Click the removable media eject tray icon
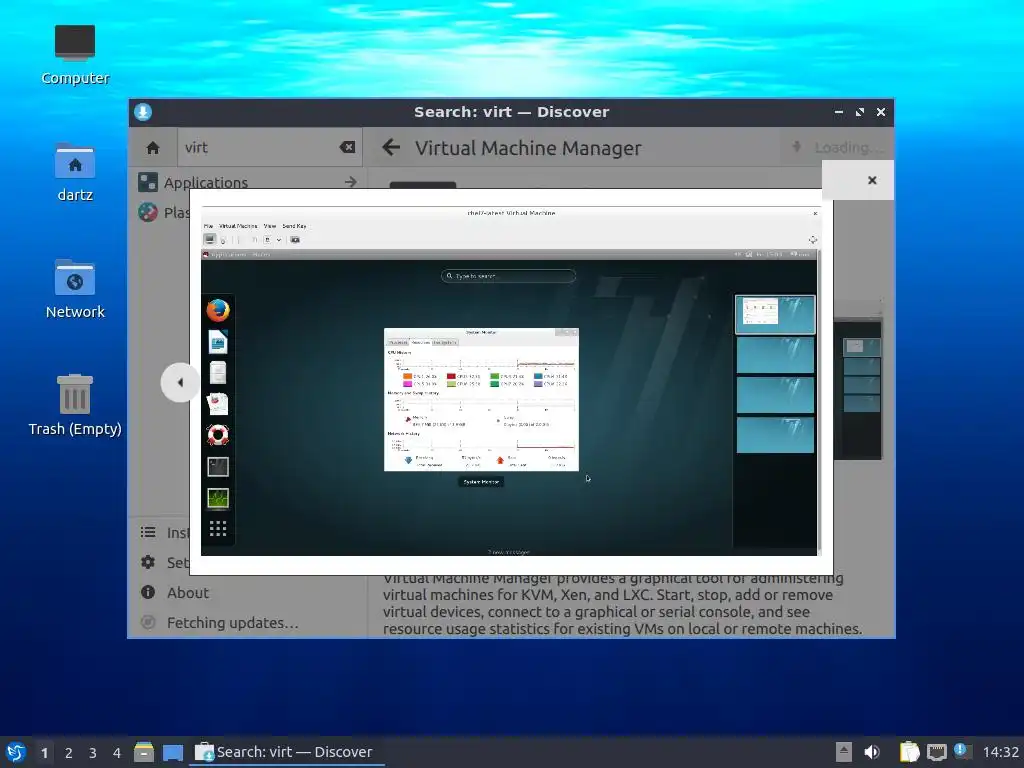The height and width of the screenshot is (768, 1024). click(844, 752)
